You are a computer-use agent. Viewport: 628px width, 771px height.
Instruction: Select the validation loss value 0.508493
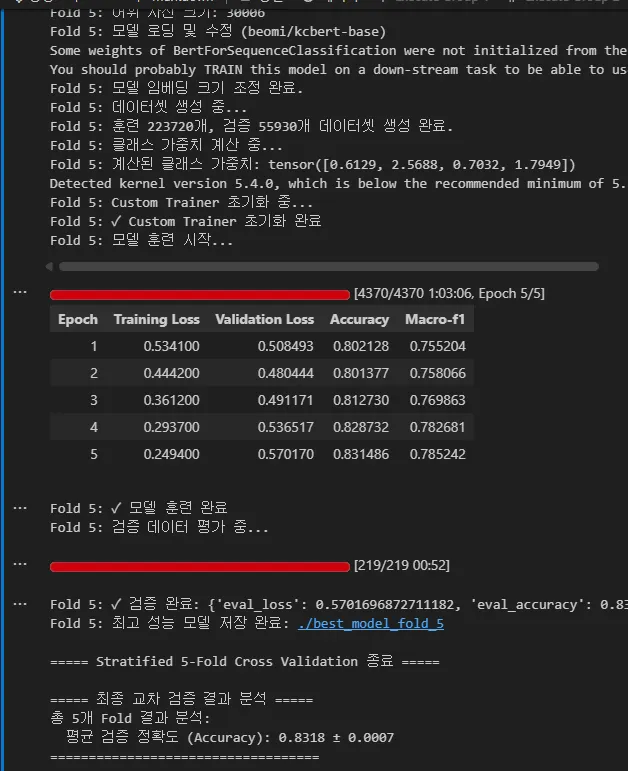pos(286,346)
